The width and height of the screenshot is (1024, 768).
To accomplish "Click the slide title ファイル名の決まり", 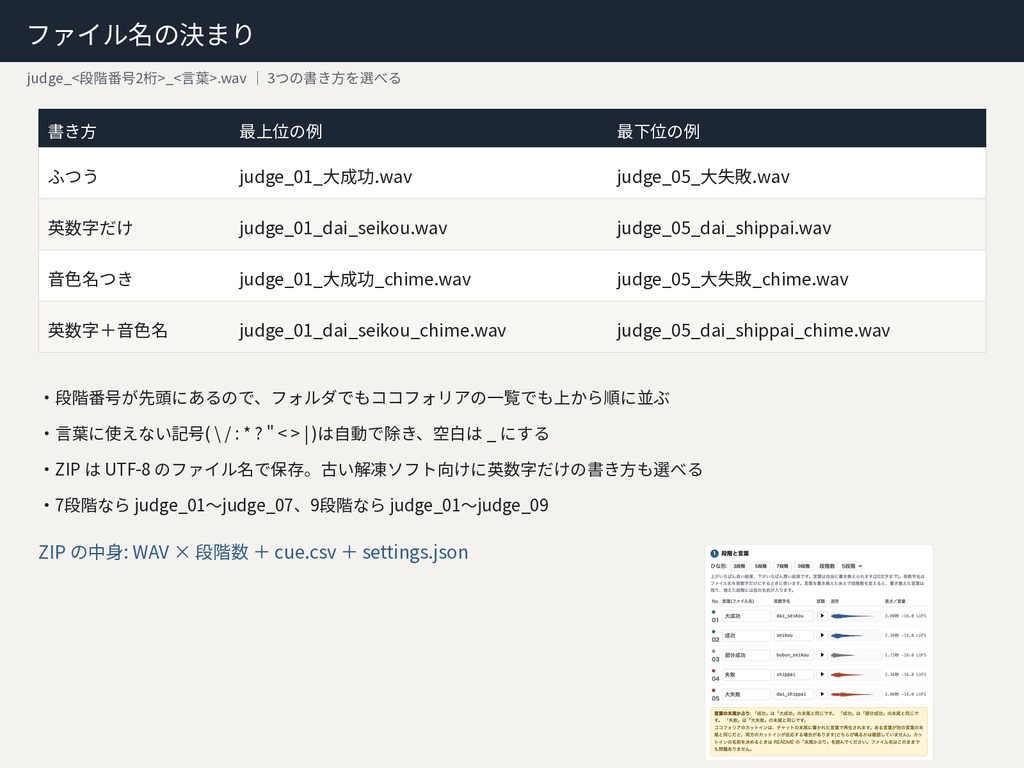I will tap(140, 34).
